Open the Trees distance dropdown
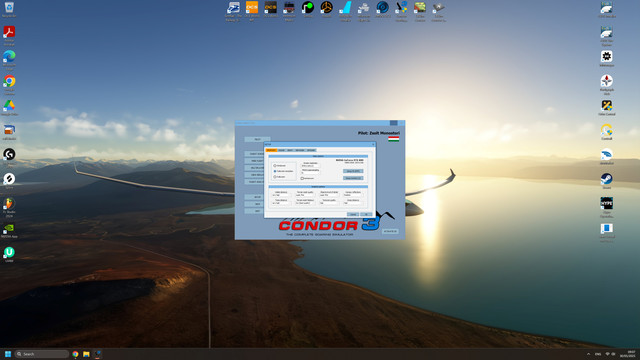This screenshot has height=360, width=640. [282, 203]
